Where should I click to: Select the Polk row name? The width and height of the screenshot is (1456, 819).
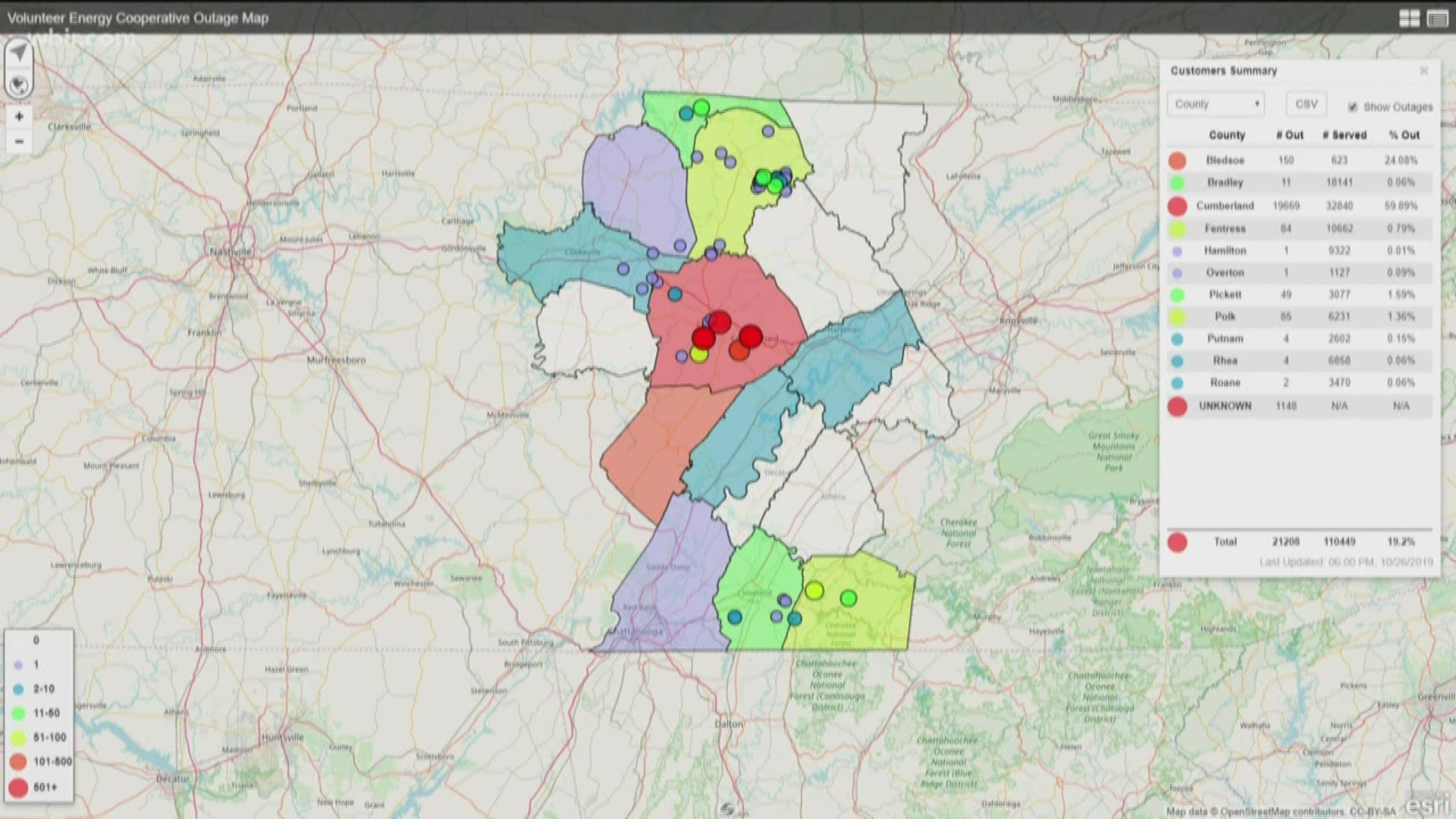coord(1225,316)
